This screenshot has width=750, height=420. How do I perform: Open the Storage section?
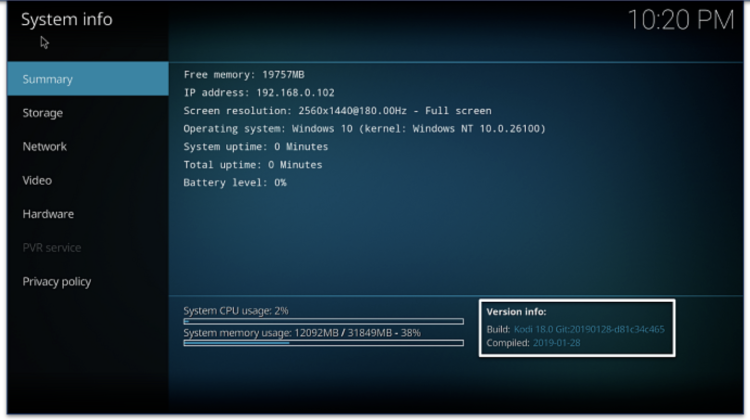click(88, 113)
